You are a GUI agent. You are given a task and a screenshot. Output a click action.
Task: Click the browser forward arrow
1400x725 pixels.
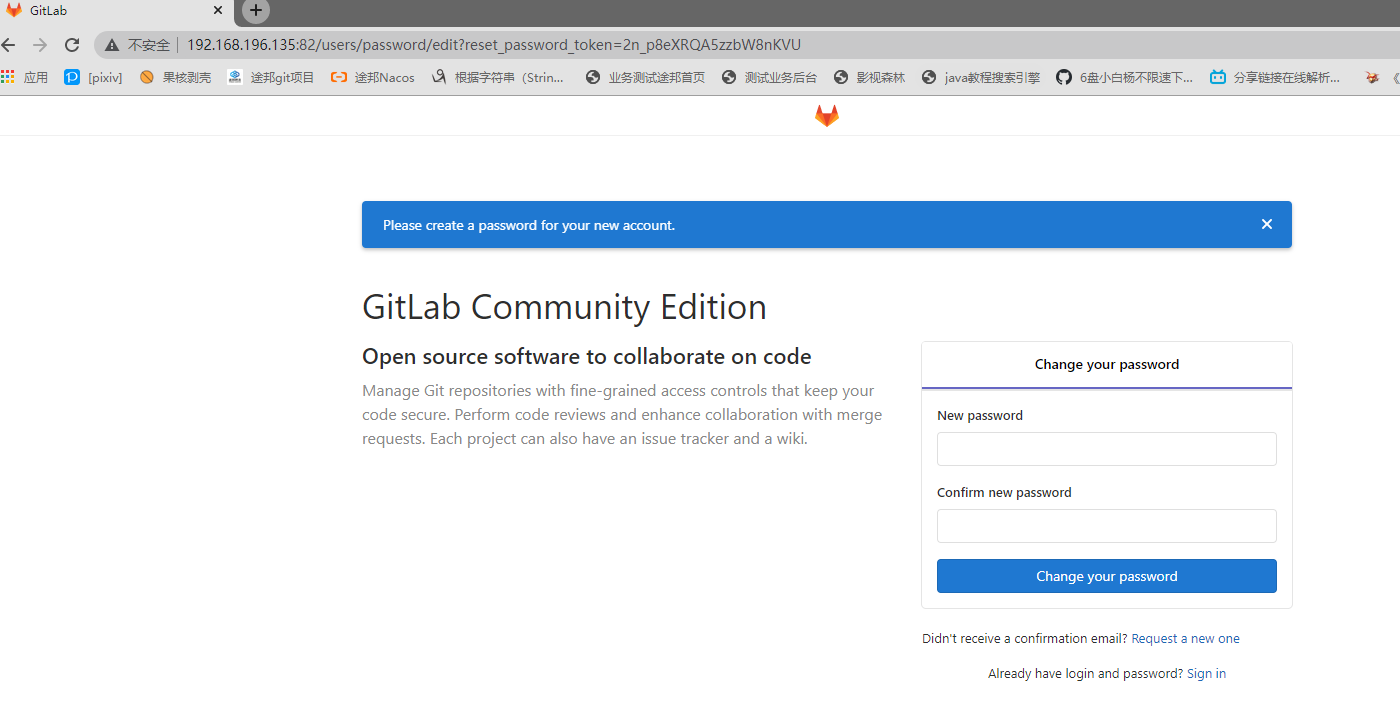[x=40, y=45]
